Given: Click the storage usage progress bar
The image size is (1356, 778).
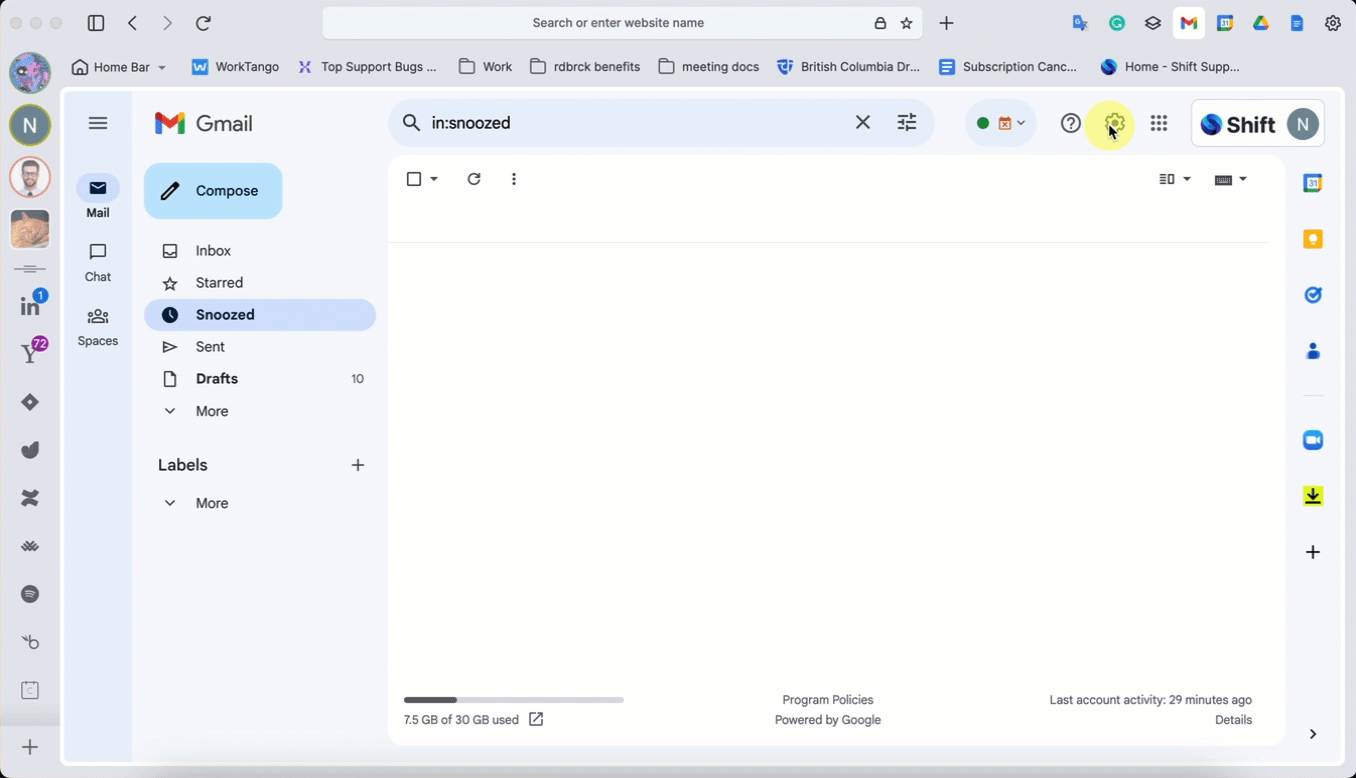Looking at the screenshot, I should tap(514, 700).
